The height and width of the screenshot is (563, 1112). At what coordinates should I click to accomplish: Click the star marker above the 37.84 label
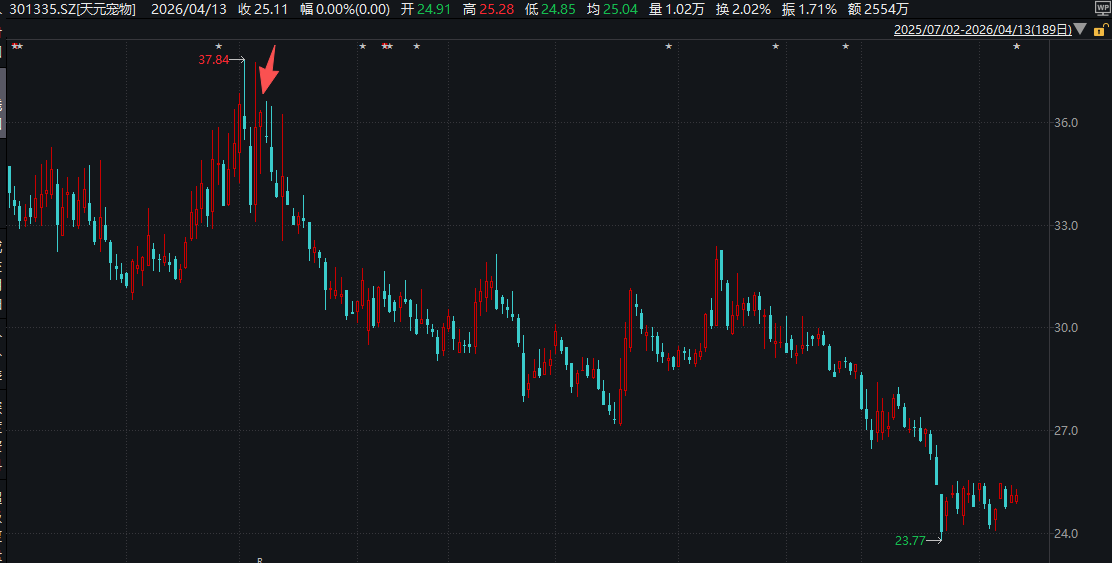point(219,47)
